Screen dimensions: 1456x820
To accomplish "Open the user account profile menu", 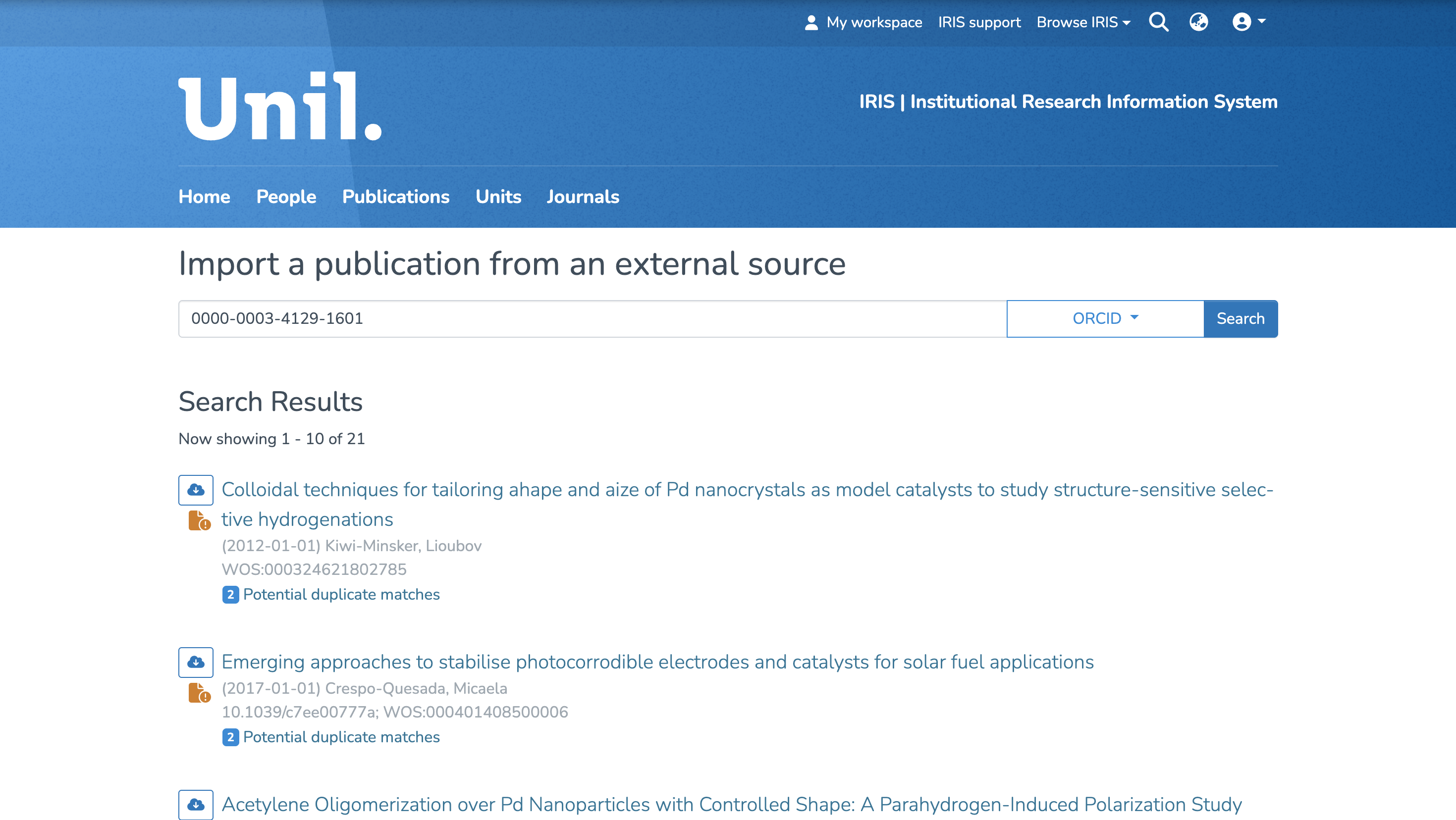I will [x=1248, y=22].
